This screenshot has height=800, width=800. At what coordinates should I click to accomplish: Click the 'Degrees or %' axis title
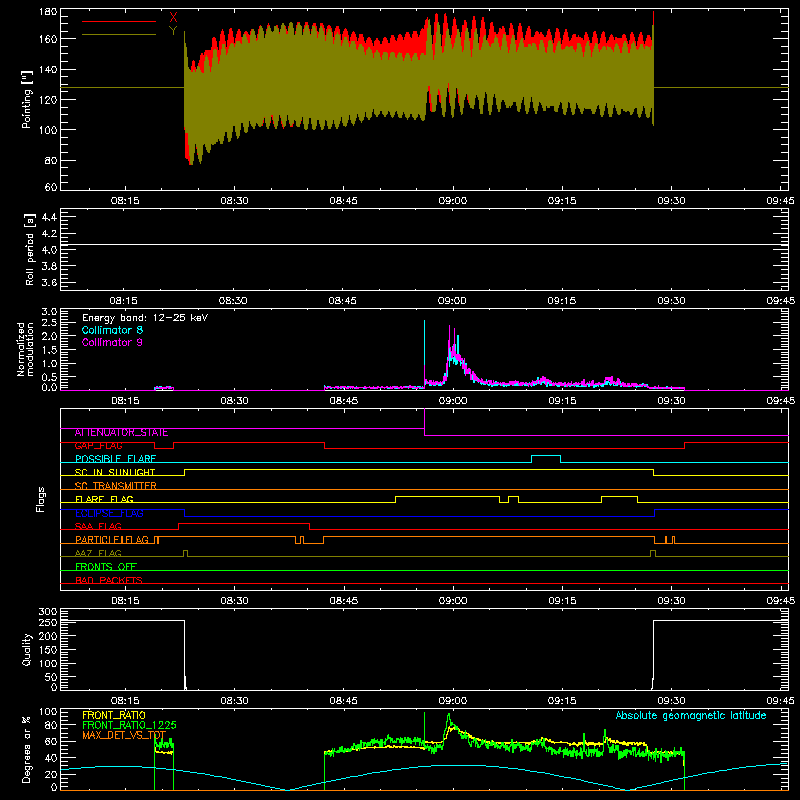point(27,749)
